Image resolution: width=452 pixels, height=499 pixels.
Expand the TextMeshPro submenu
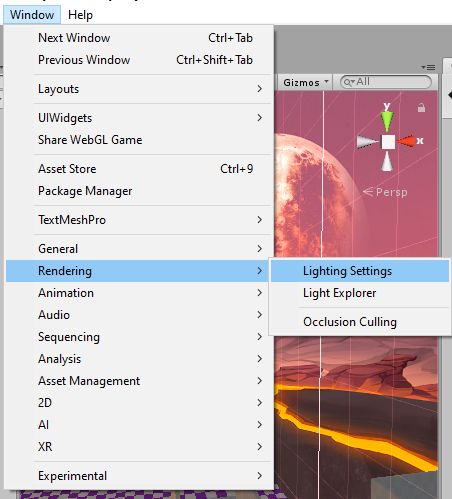coord(139,220)
